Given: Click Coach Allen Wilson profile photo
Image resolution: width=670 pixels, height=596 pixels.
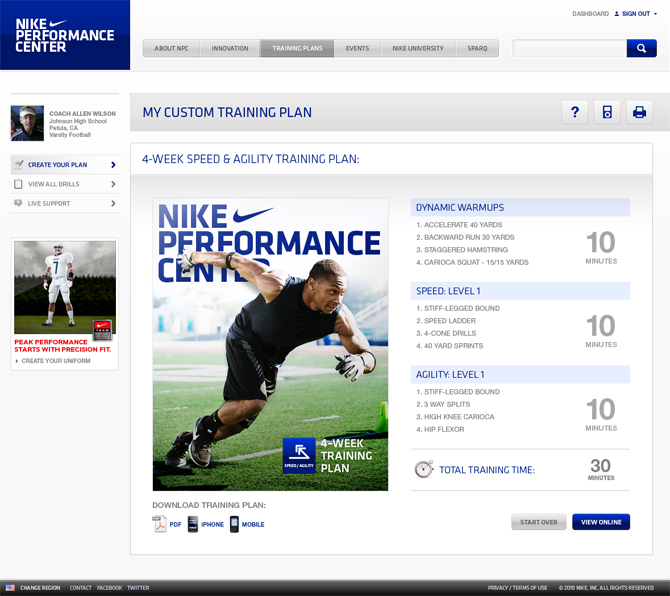Looking at the screenshot, I should click(x=27, y=123).
